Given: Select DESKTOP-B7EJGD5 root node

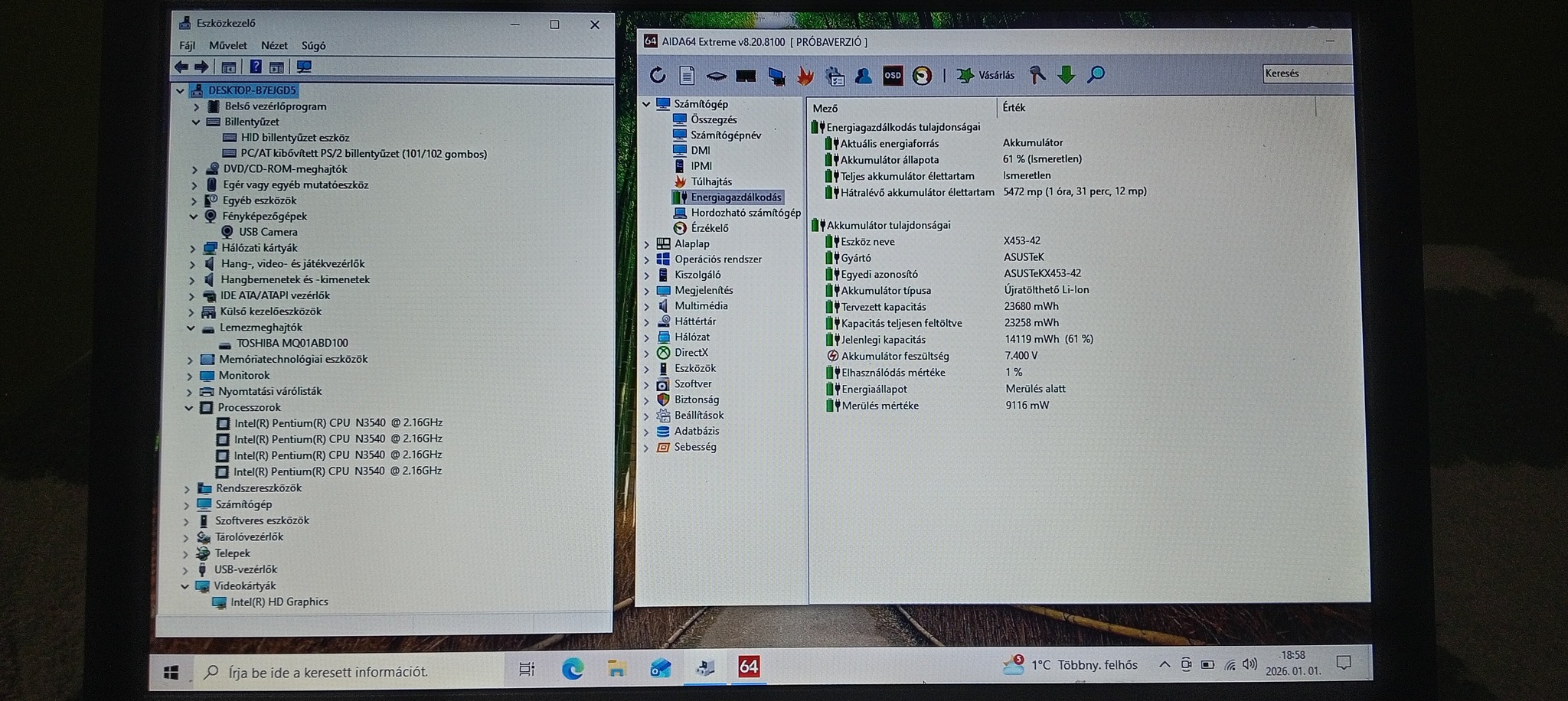Looking at the screenshot, I should tap(252, 90).
